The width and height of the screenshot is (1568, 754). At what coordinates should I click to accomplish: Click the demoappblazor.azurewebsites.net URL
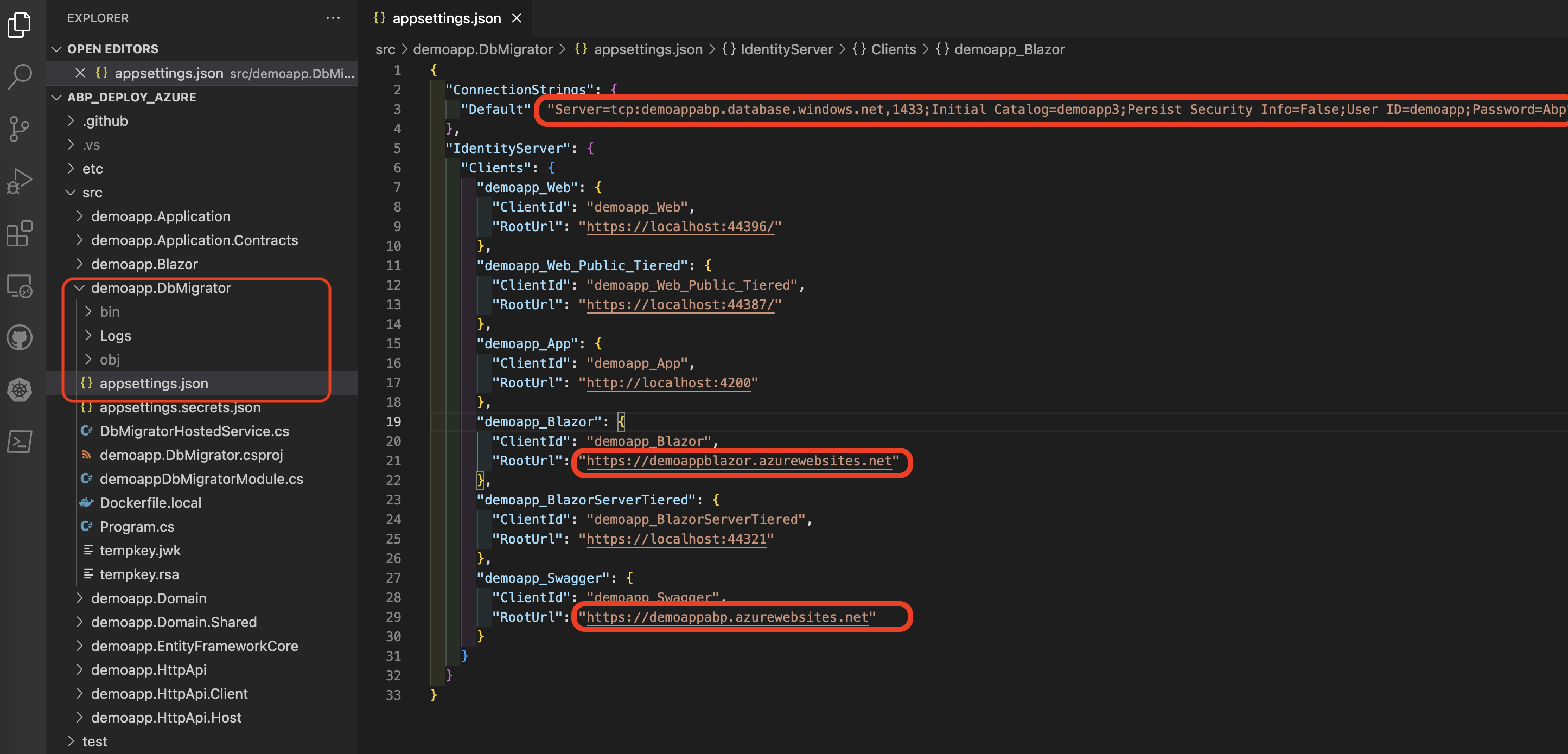[x=738, y=461]
